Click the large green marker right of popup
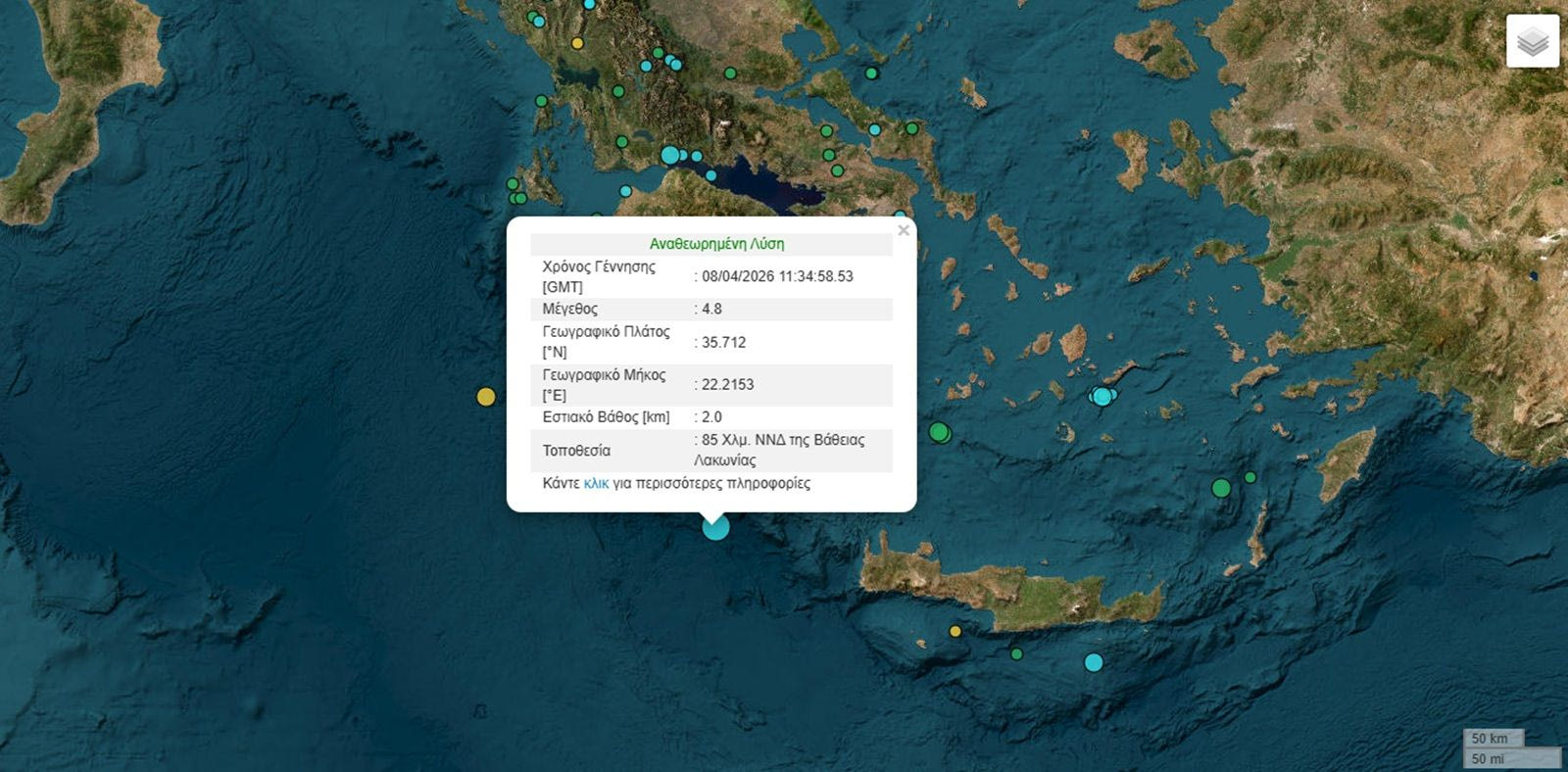Viewport: 1568px width, 772px height. [939, 431]
